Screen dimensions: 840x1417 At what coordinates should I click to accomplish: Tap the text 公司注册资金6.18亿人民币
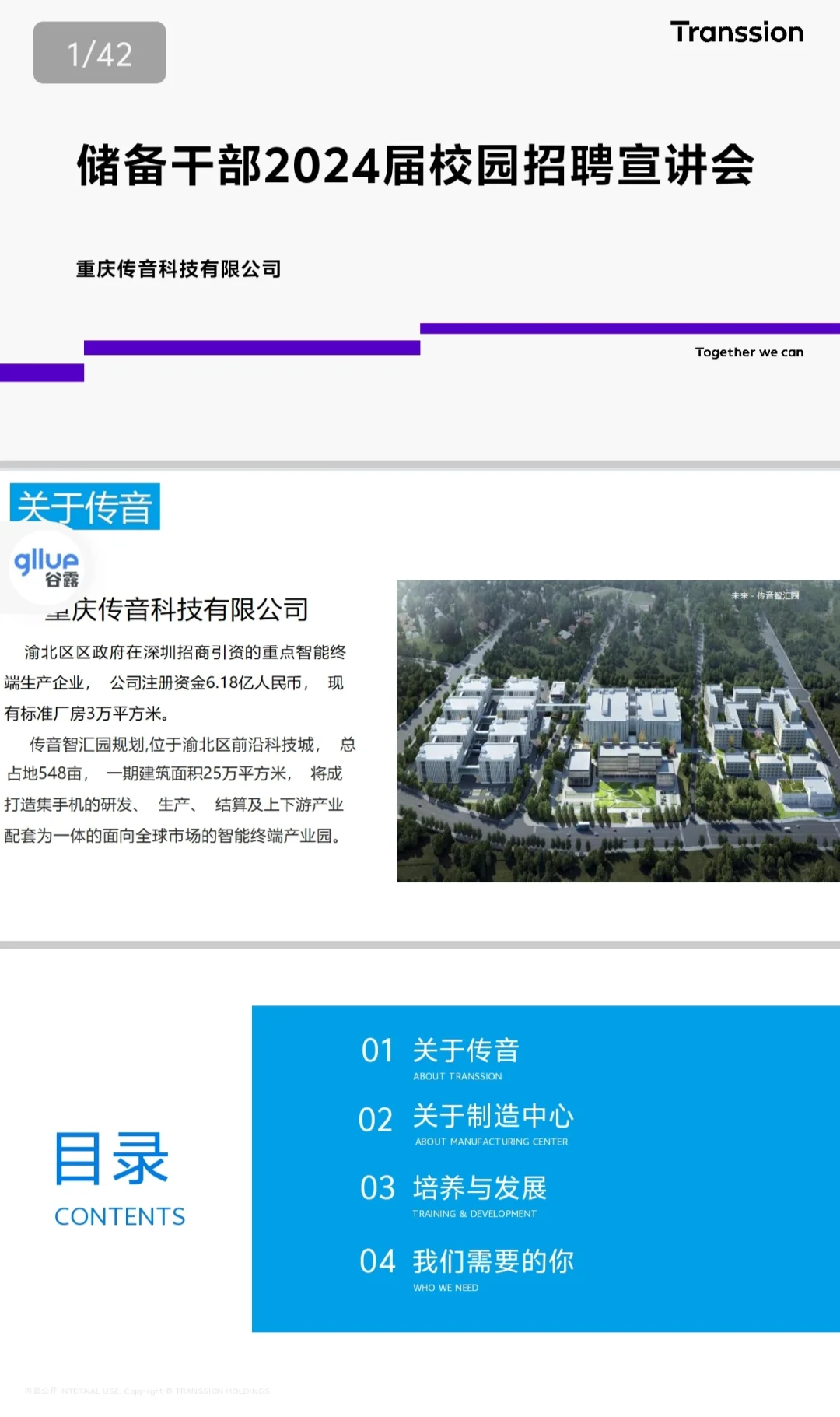(207, 682)
